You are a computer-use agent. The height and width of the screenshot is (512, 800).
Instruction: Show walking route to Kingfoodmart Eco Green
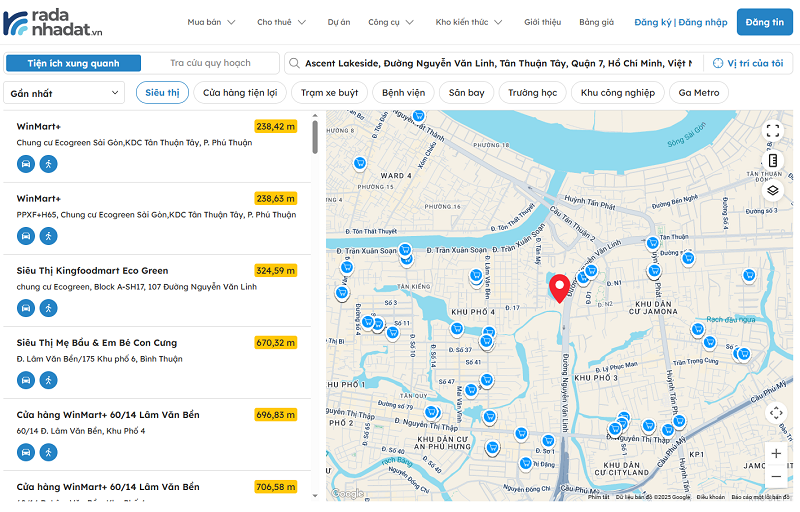coord(48,307)
